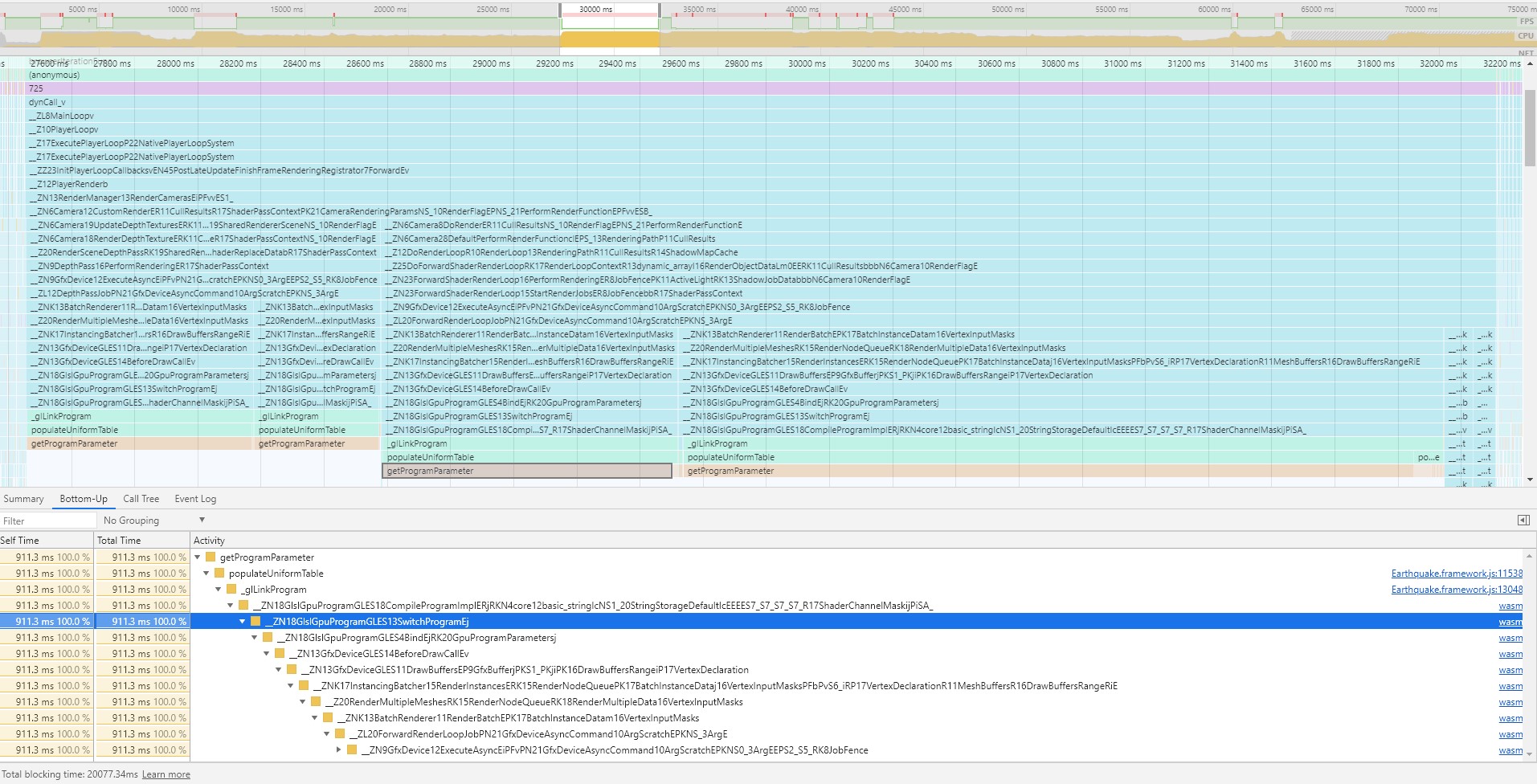Open the Event Log tab
This screenshot has height=784, width=1537.
[195, 499]
